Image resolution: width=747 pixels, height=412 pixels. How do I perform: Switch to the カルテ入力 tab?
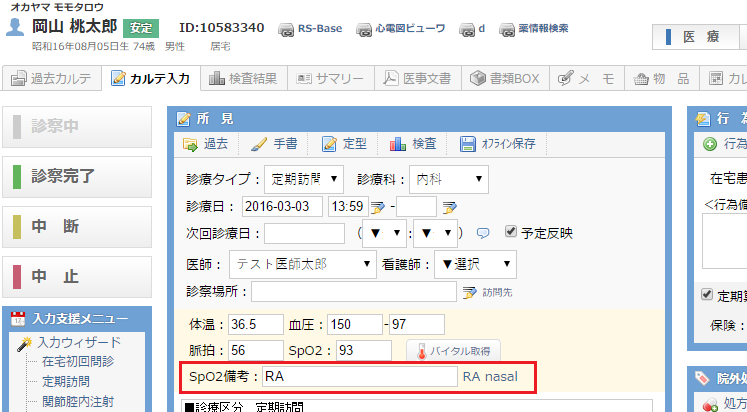tap(151, 78)
